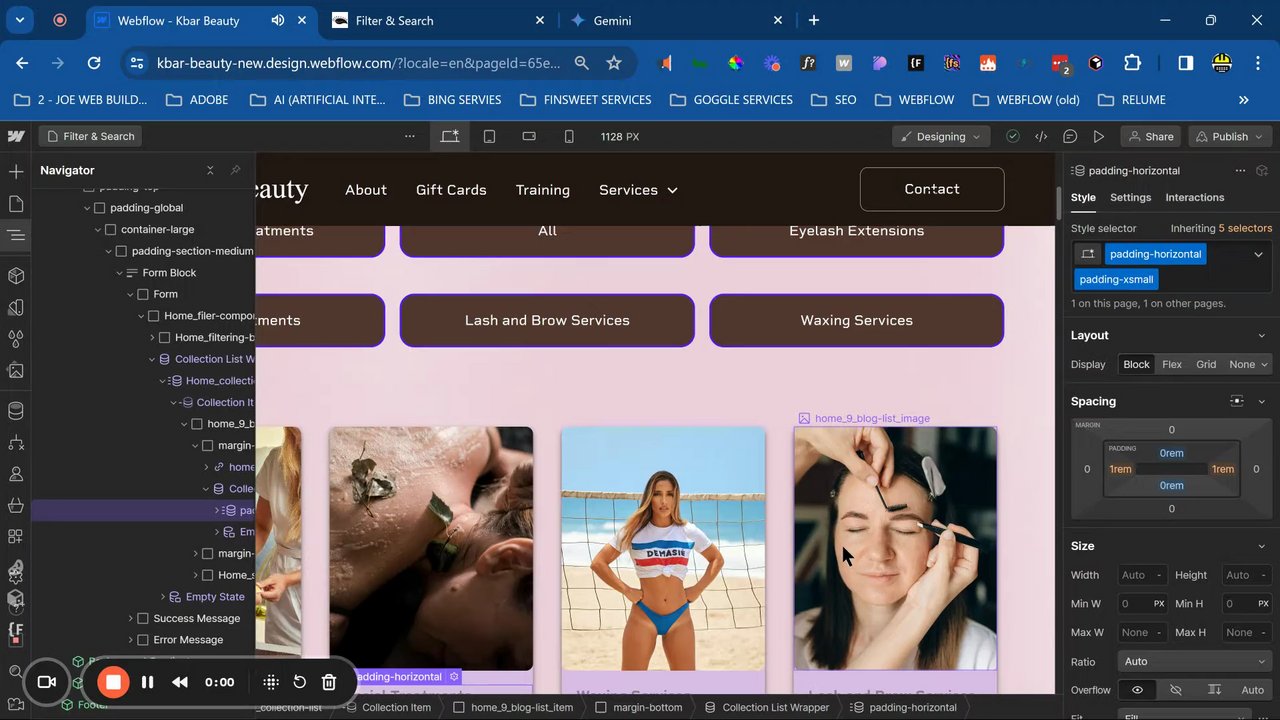Pin the Navigator panel
The image size is (1280, 720).
(235, 170)
